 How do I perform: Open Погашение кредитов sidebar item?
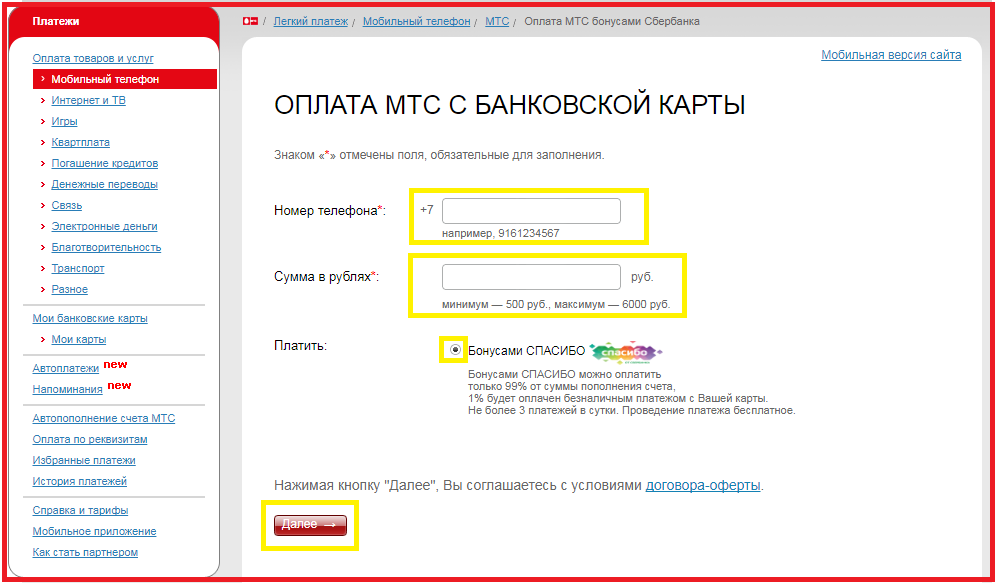pos(105,163)
